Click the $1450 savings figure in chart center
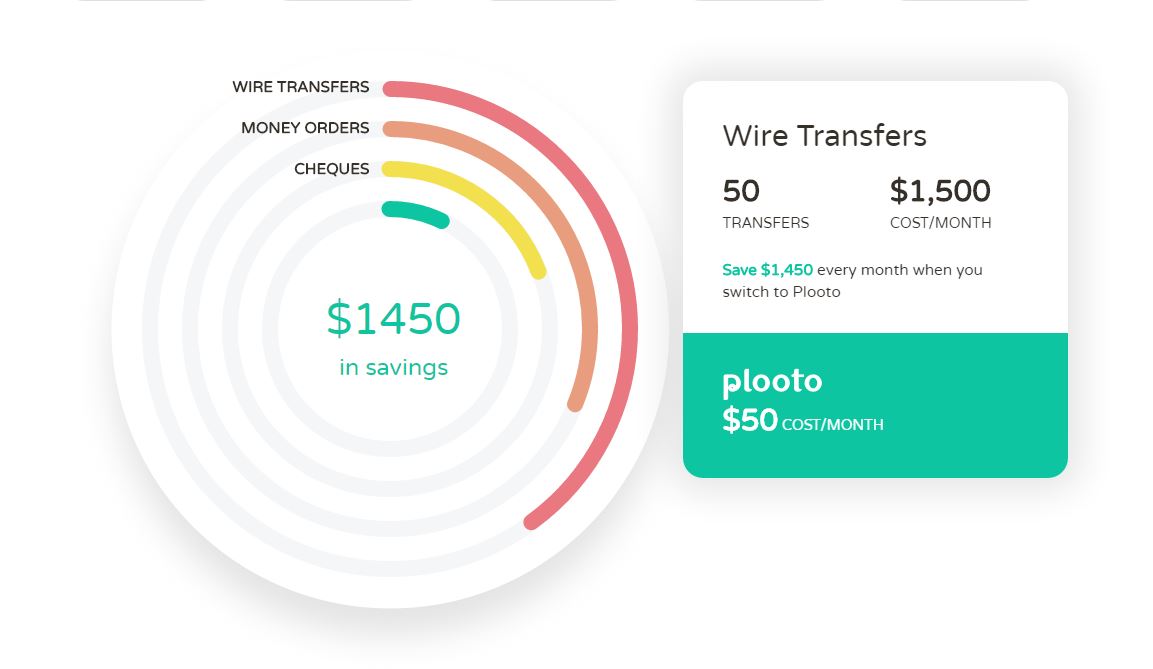Screen dimensions: 1153x669 (x=393, y=318)
